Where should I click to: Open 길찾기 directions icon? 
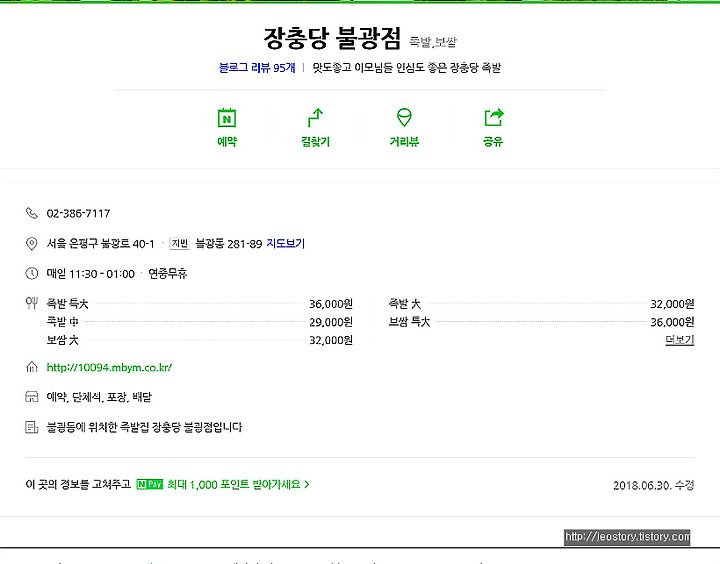tap(315, 118)
